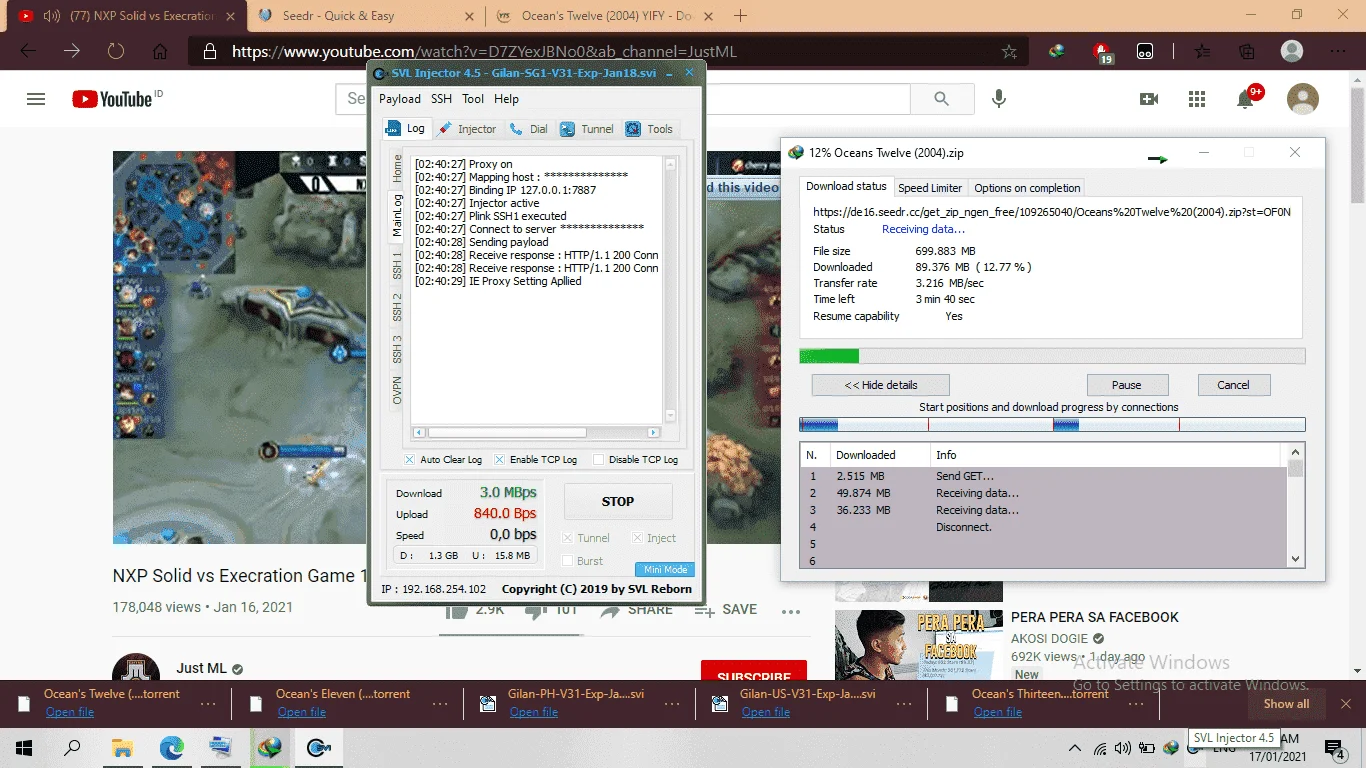Open the Options on completion tab
The image size is (1366, 768).
coord(1027,188)
